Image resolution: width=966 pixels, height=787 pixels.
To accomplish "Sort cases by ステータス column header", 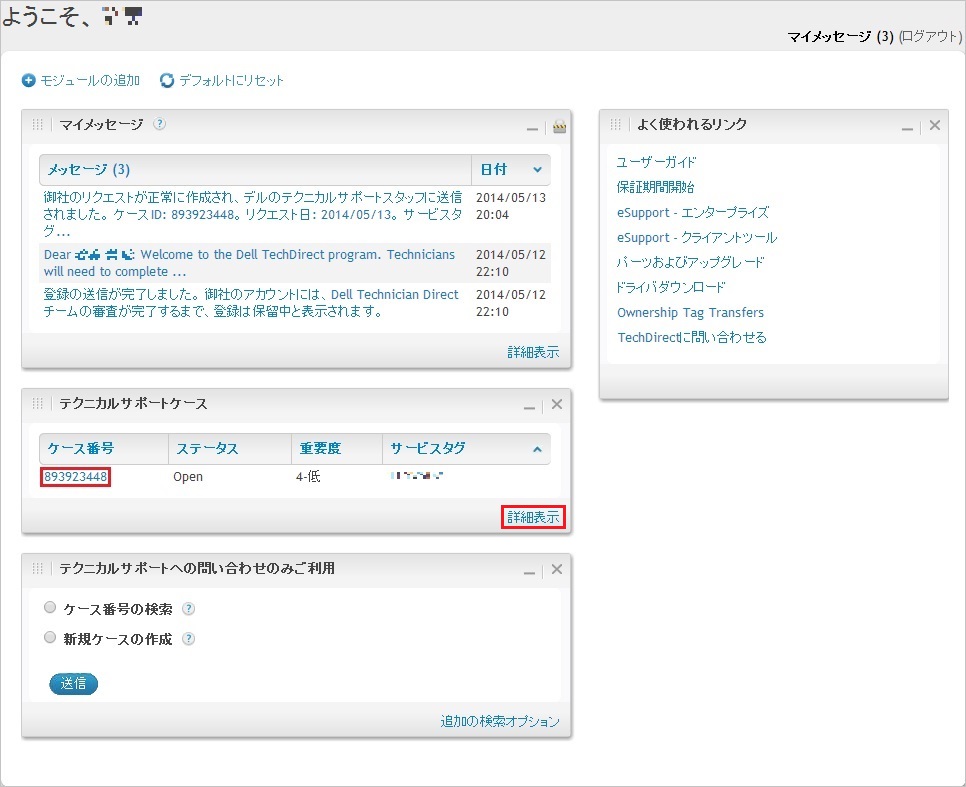I will point(206,449).
